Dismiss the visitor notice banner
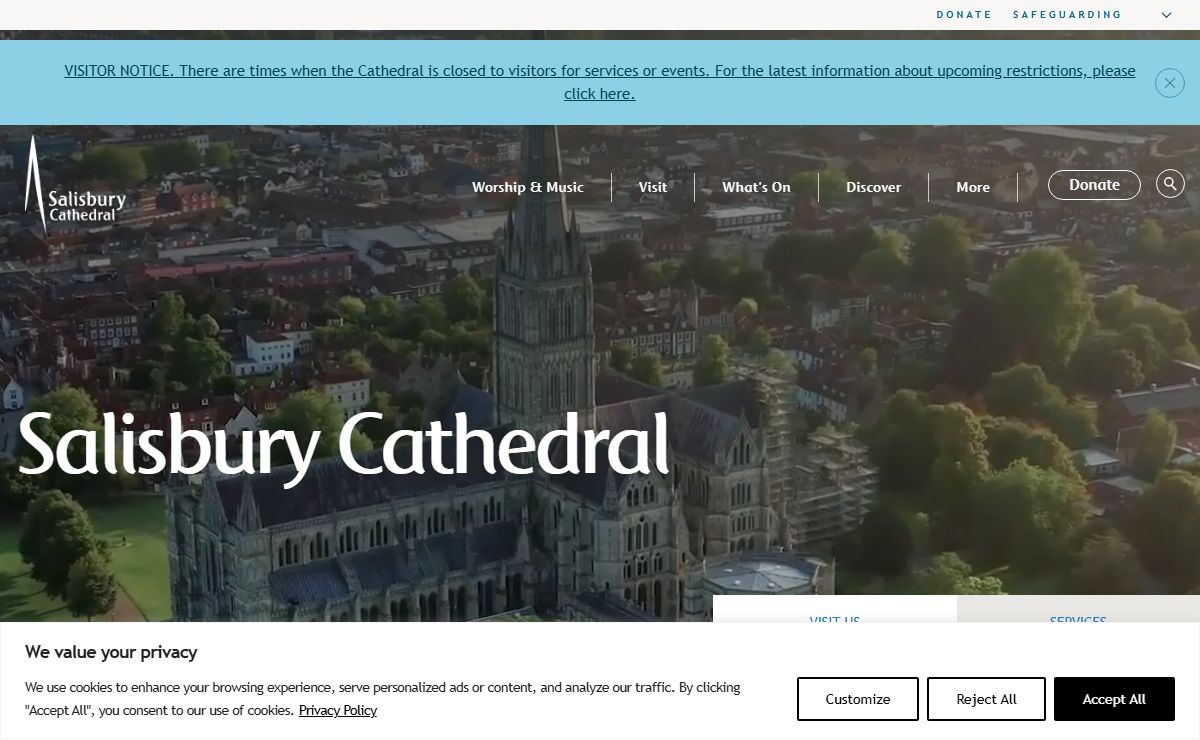The width and height of the screenshot is (1200, 740). (1169, 83)
